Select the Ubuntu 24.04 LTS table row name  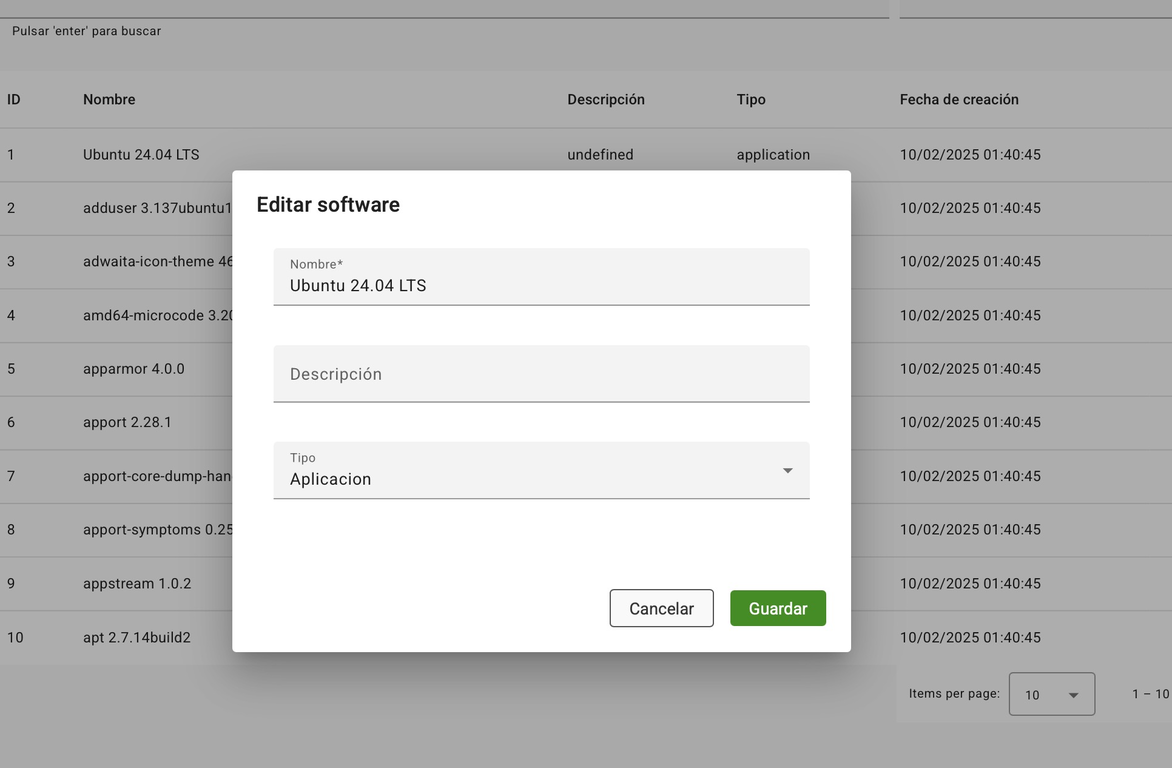[141, 155]
